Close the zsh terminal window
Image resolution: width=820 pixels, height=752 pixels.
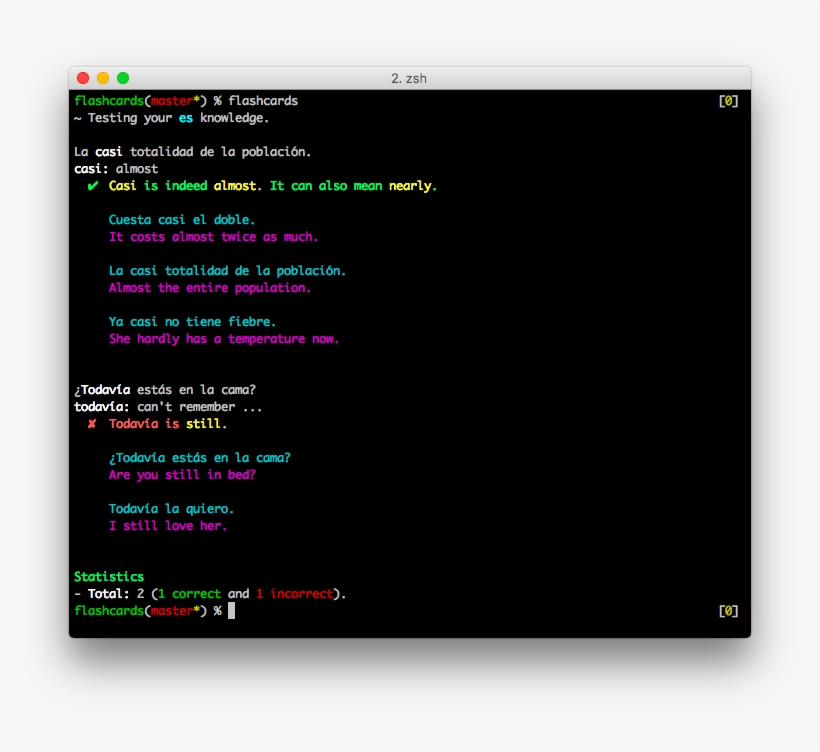83,78
